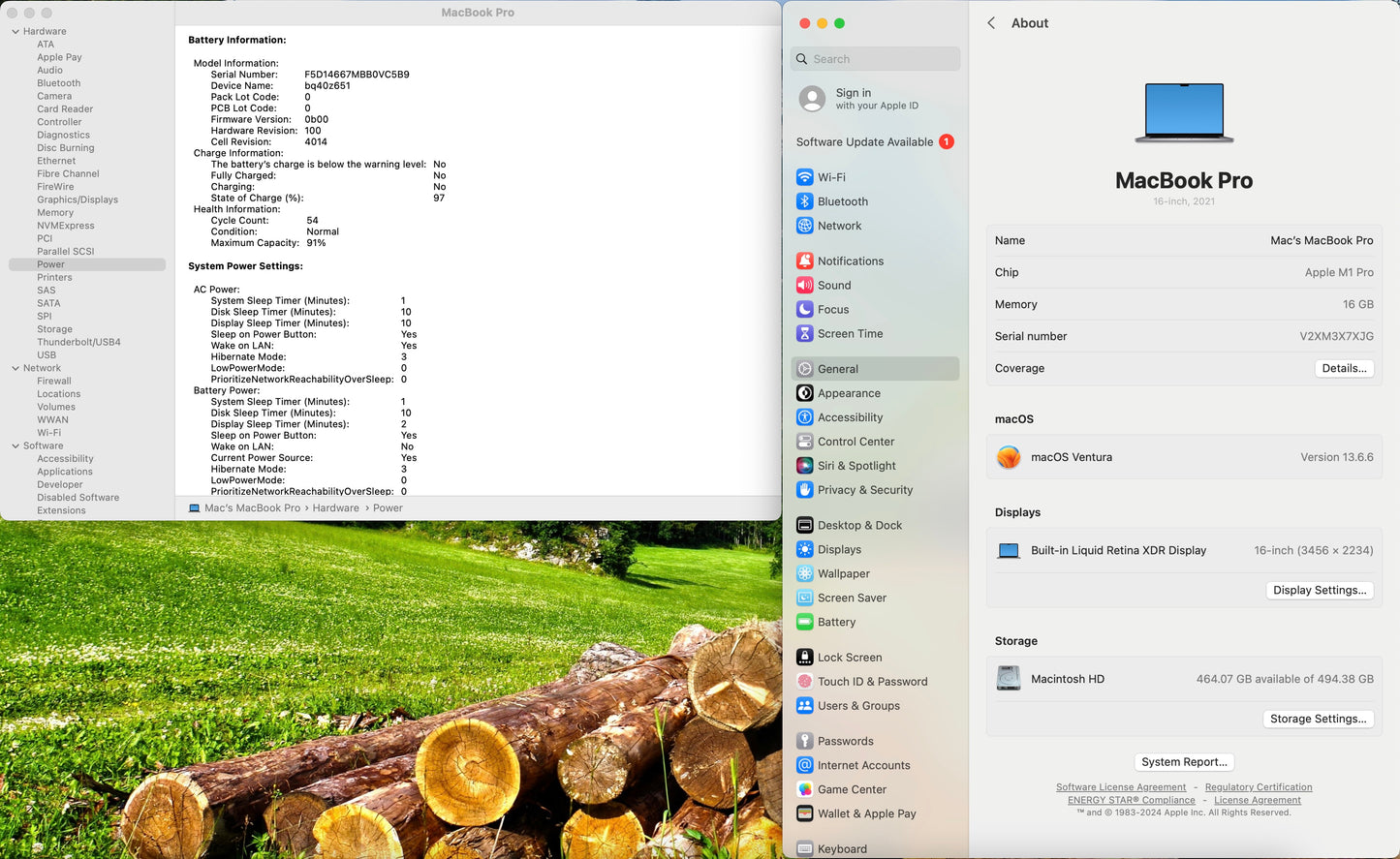Collapse the Hardware tree section
The height and width of the screenshot is (859, 1400).
tap(16, 32)
